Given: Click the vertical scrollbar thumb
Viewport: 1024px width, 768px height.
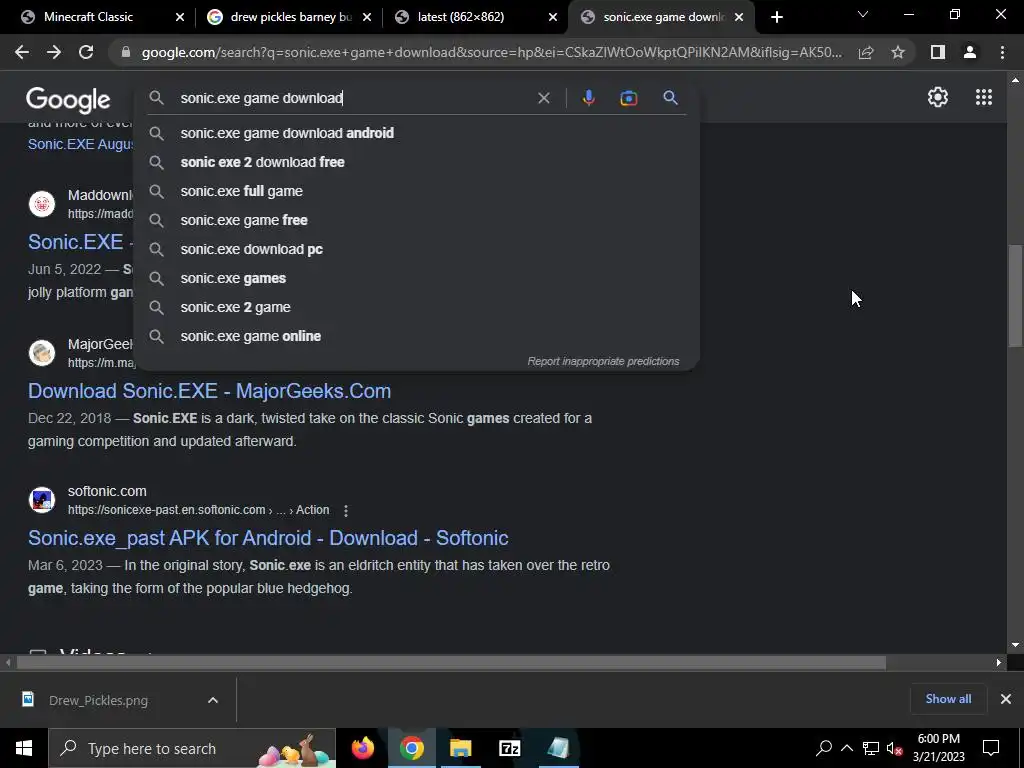Looking at the screenshot, I should pyautogui.click(x=1015, y=297).
